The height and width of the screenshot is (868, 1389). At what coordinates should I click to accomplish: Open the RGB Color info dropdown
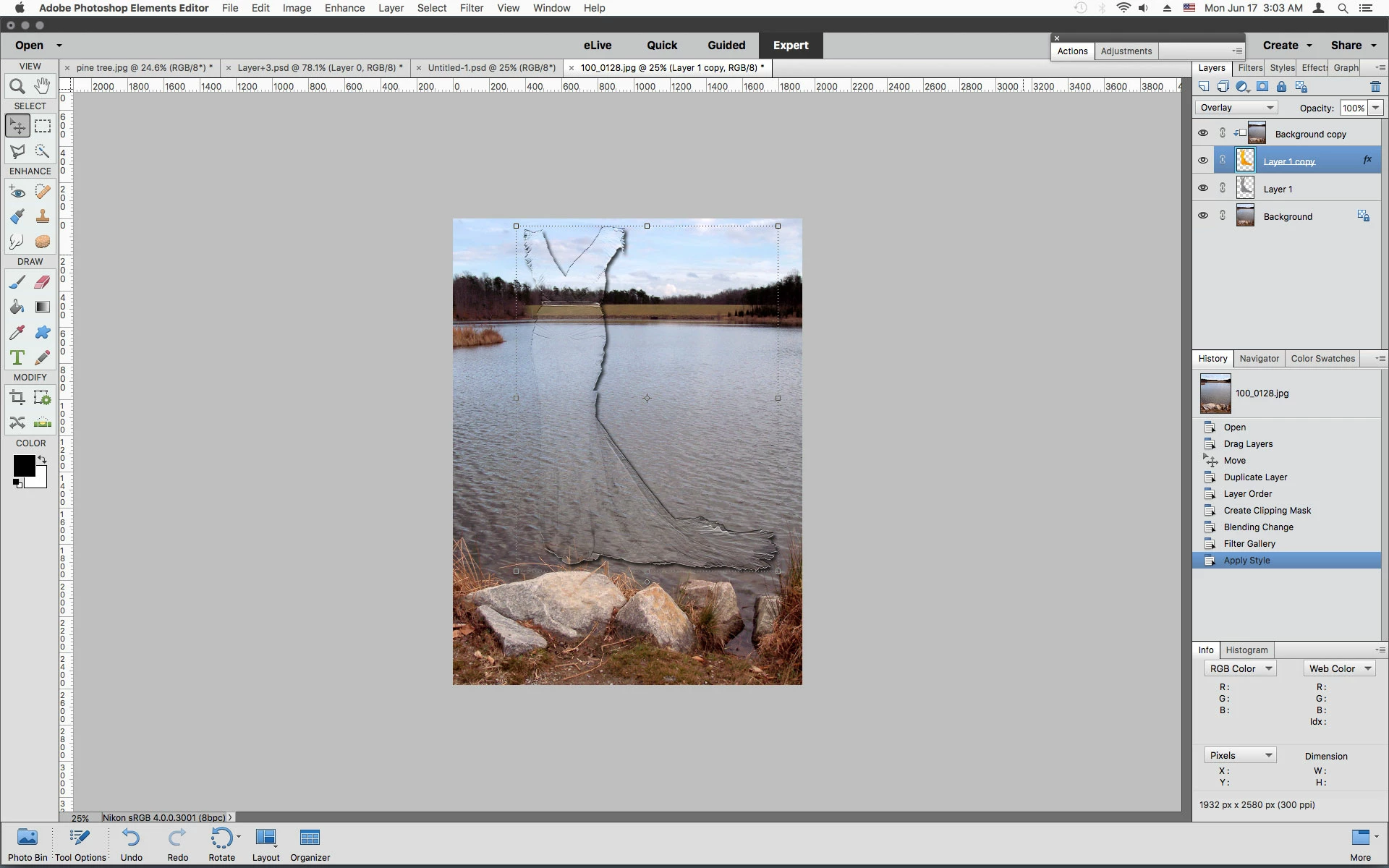pyautogui.click(x=1240, y=668)
